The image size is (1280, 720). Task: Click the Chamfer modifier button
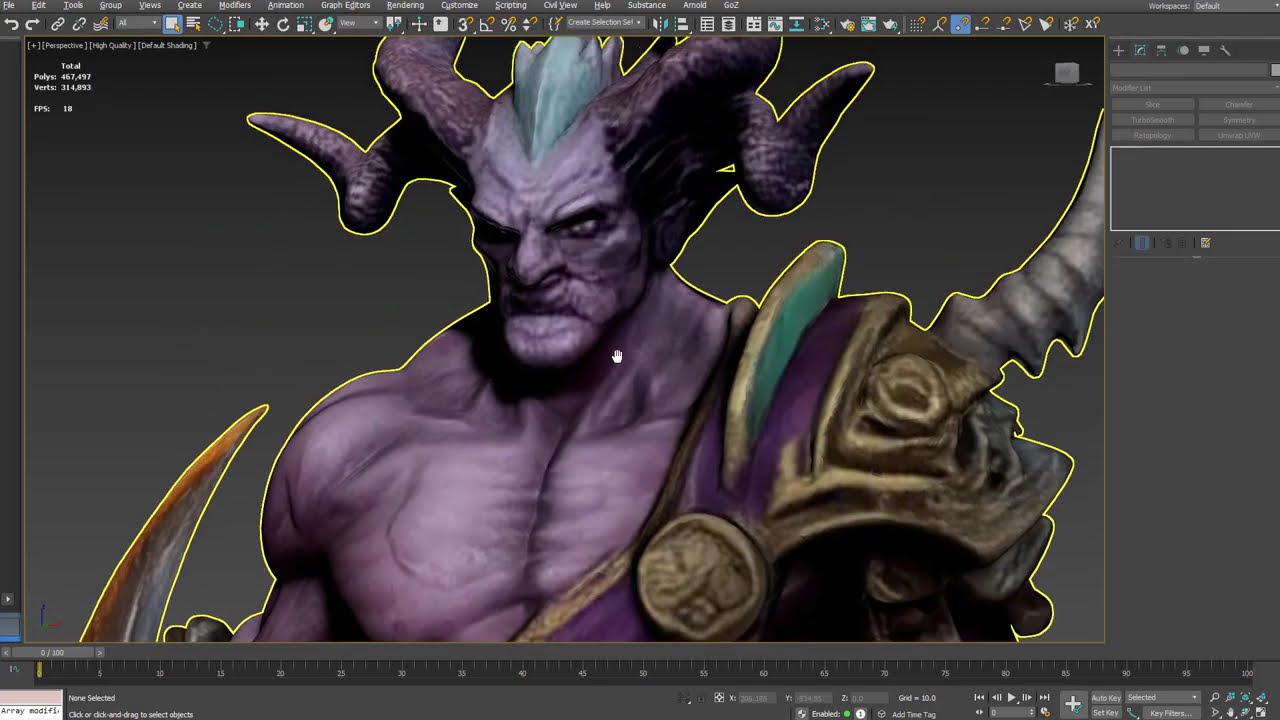1238,104
